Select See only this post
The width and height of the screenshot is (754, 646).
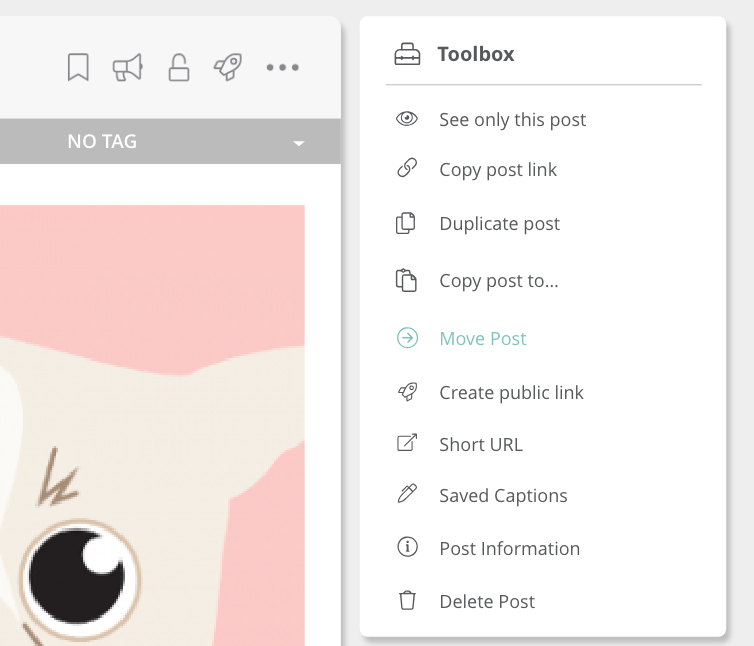point(513,120)
